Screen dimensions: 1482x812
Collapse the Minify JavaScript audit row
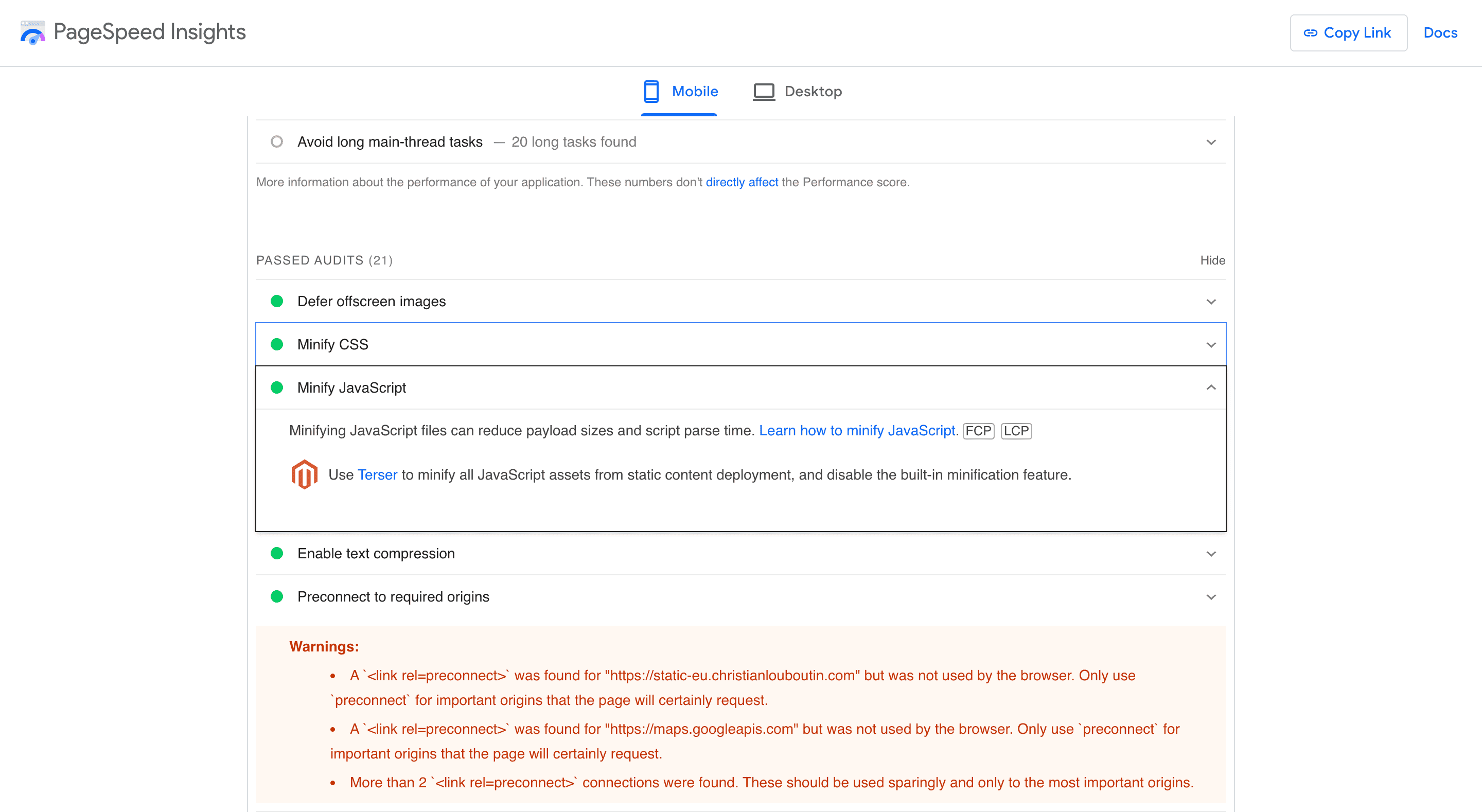1211,387
